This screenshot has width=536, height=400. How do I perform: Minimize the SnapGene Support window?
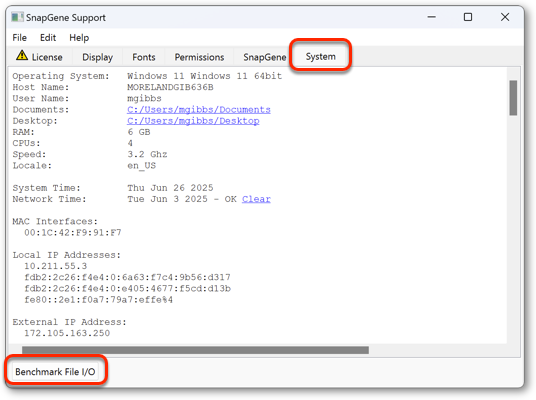coord(431,17)
